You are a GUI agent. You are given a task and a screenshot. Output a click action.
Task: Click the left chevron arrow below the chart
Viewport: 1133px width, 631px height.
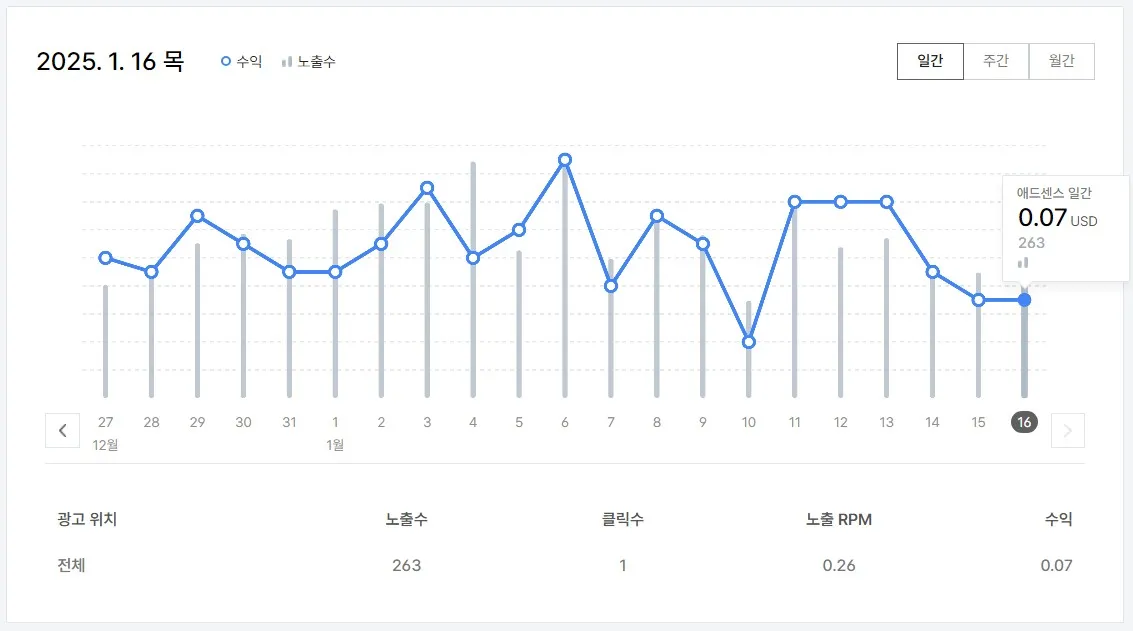62,430
